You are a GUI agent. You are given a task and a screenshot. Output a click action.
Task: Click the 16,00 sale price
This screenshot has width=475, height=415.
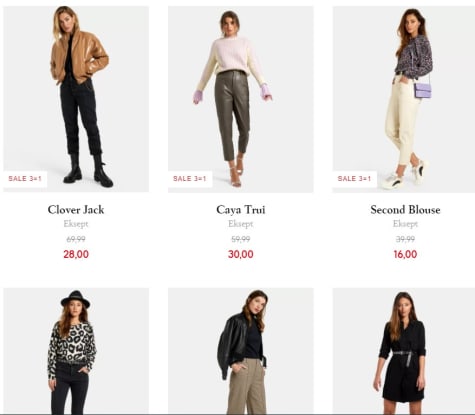point(405,254)
